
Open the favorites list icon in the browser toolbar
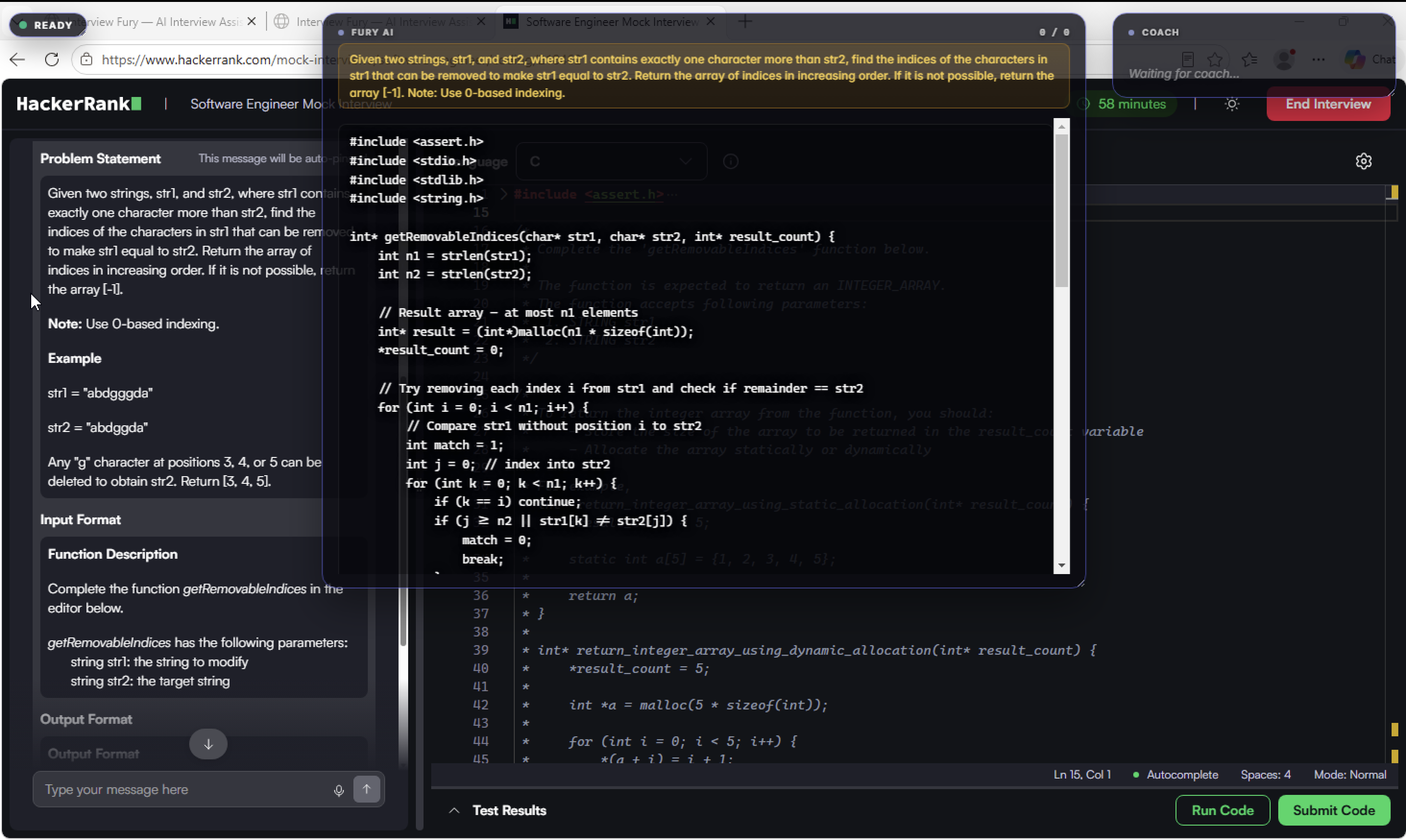coord(1250,60)
